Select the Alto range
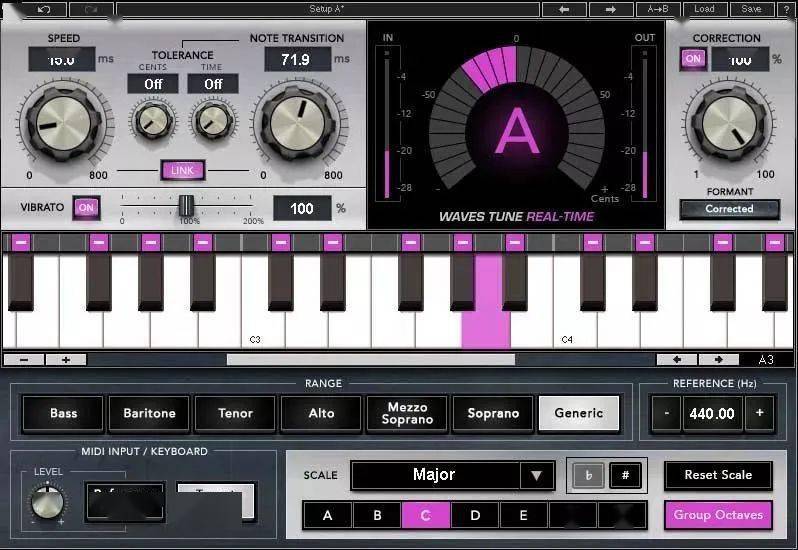Image resolution: width=798 pixels, height=550 pixels. 321,413
